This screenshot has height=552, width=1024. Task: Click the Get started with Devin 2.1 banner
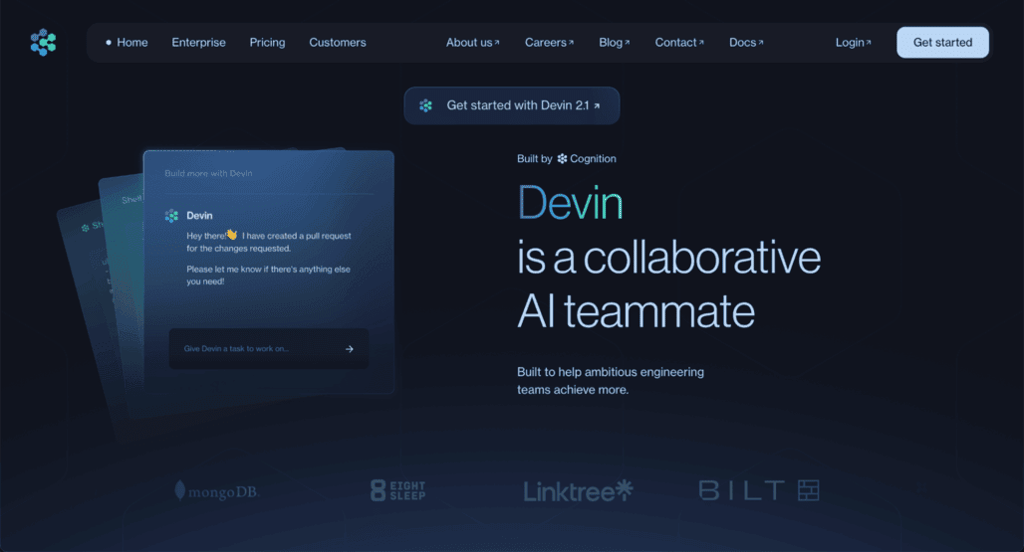(x=511, y=105)
